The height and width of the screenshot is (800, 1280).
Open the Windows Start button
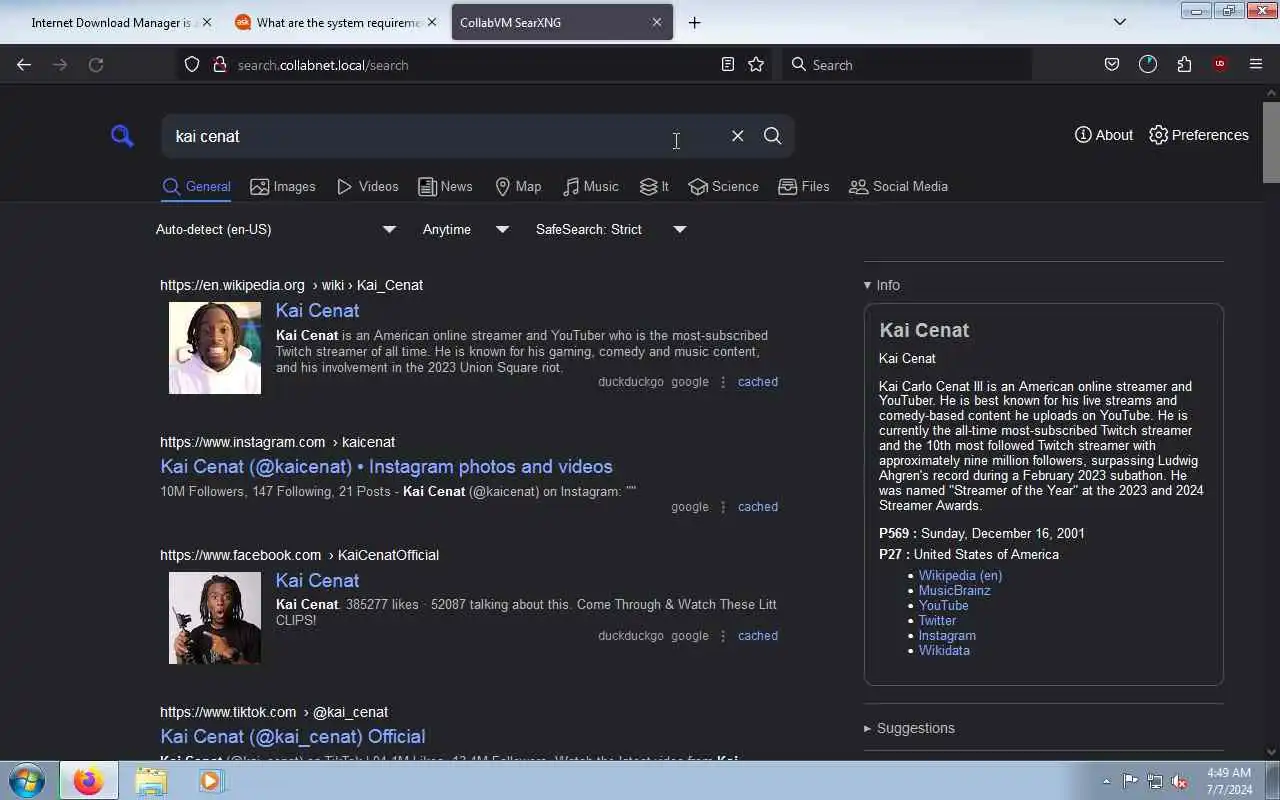[26, 780]
